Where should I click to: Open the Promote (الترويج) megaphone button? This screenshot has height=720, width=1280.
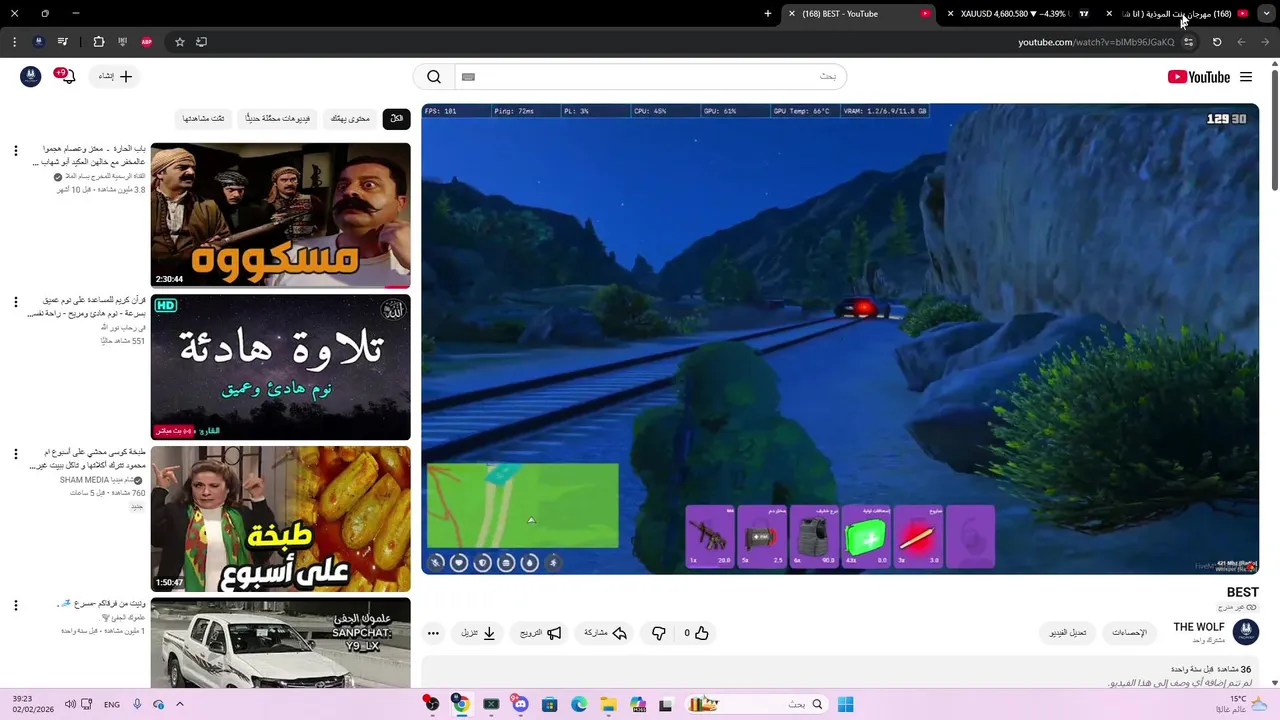point(540,633)
